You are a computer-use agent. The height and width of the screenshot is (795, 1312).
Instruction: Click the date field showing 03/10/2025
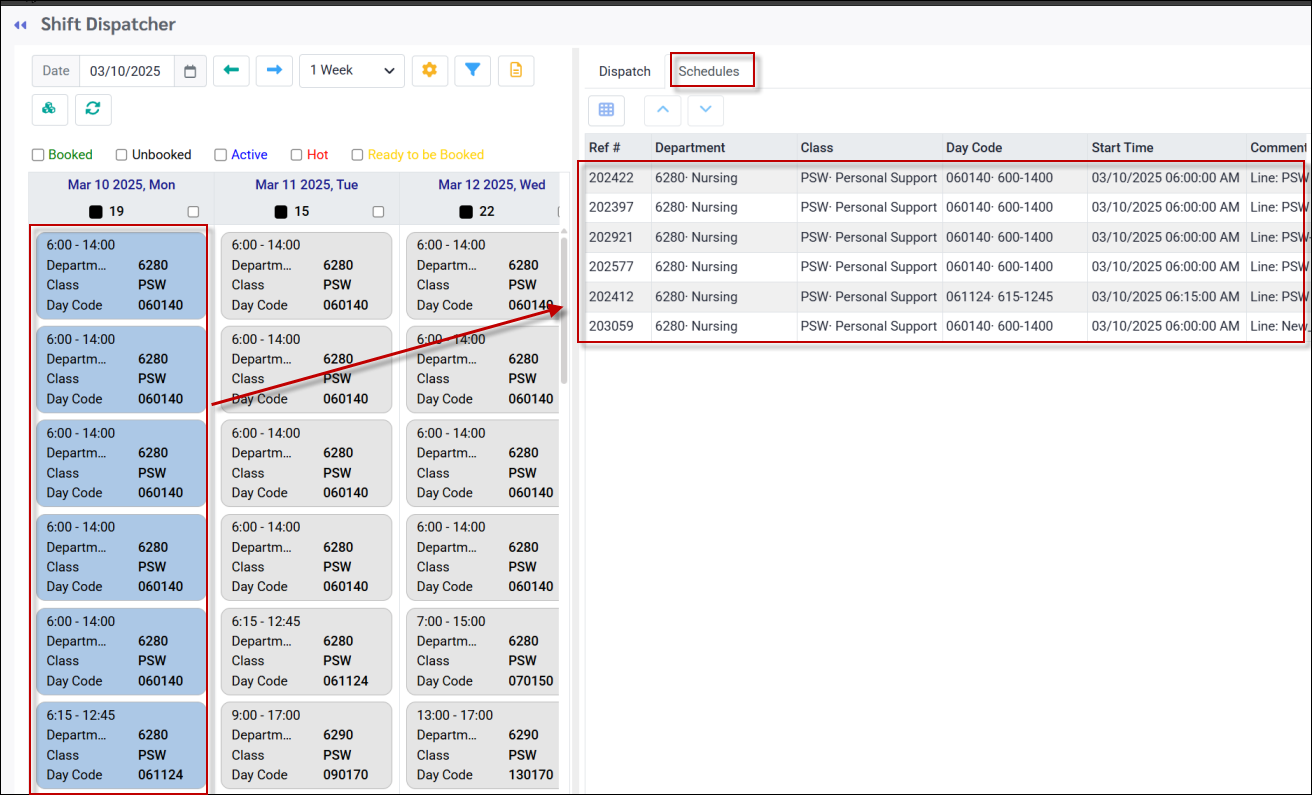coord(126,71)
